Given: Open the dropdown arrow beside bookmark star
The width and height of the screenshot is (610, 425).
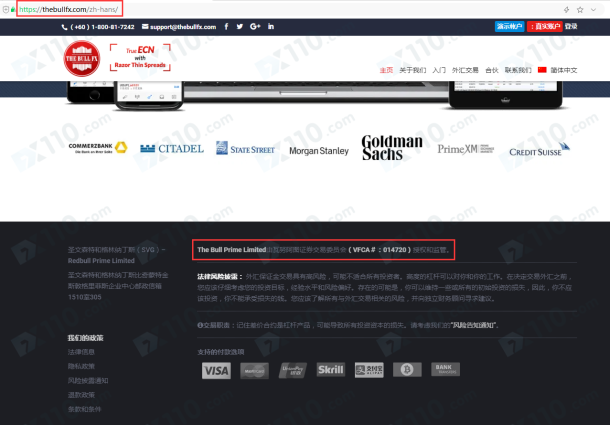Looking at the screenshot, I should pos(593,10).
